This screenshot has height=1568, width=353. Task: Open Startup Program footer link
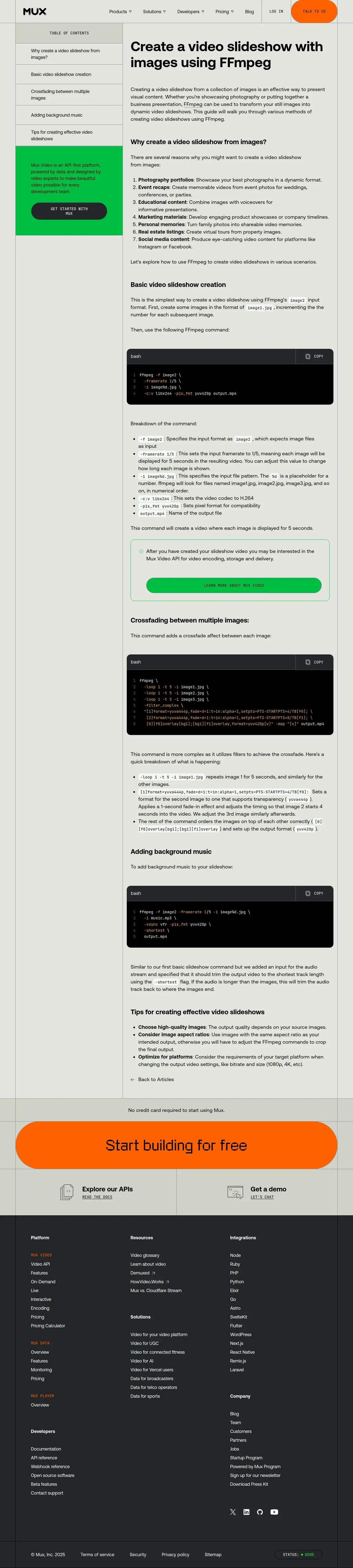[x=247, y=1457]
